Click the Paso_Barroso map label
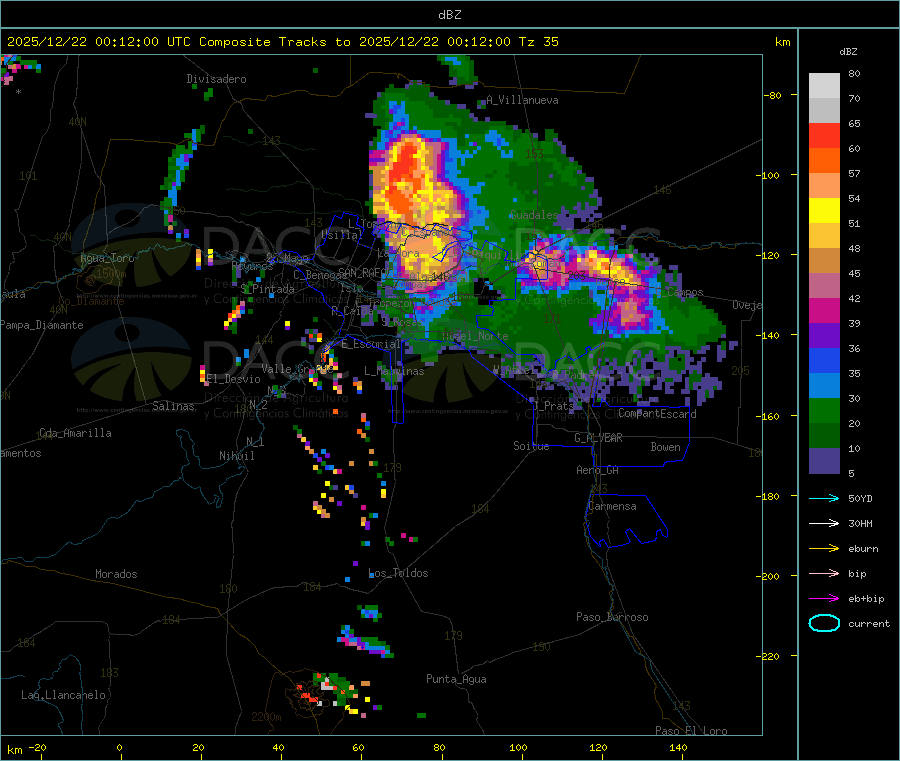Viewport: 900px width, 761px height. [612, 617]
